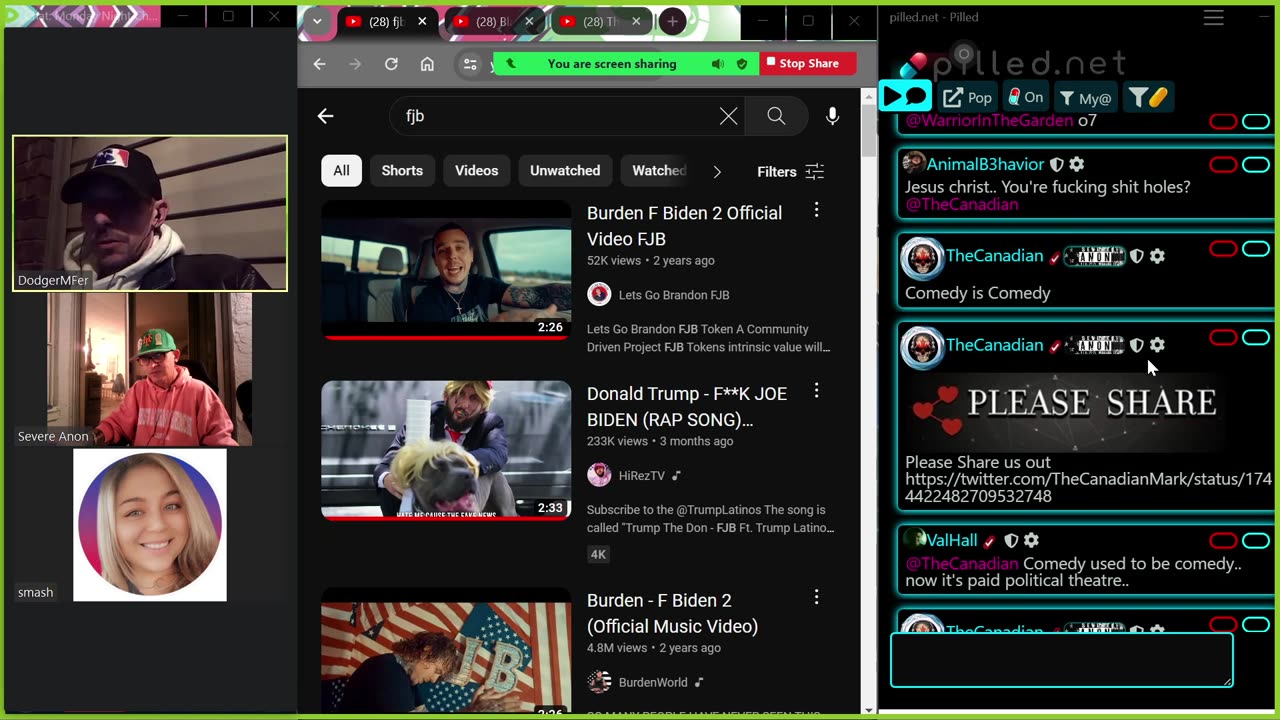
Task: Click cyan pill on 'Comedy is Comedy' message
Action: (x=1256, y=249)
